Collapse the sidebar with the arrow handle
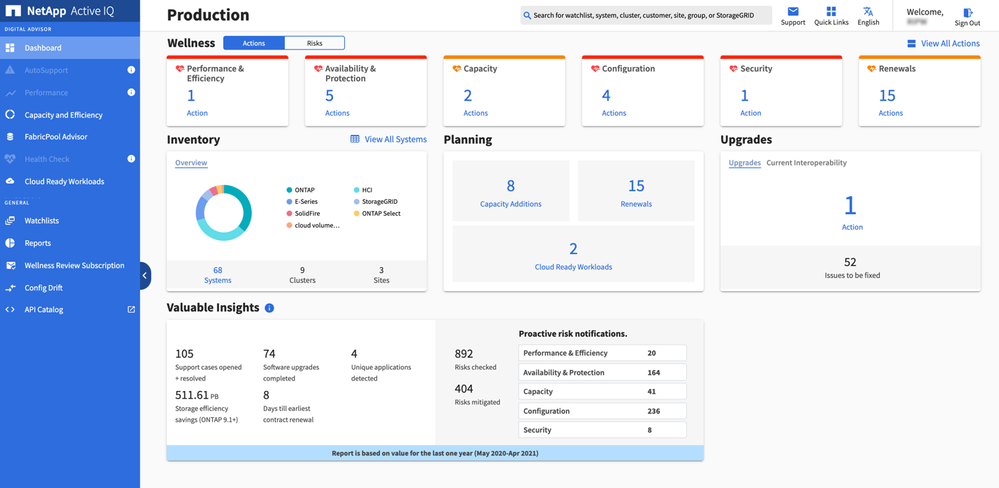The image size is (999, 488). tap(145, 276)
